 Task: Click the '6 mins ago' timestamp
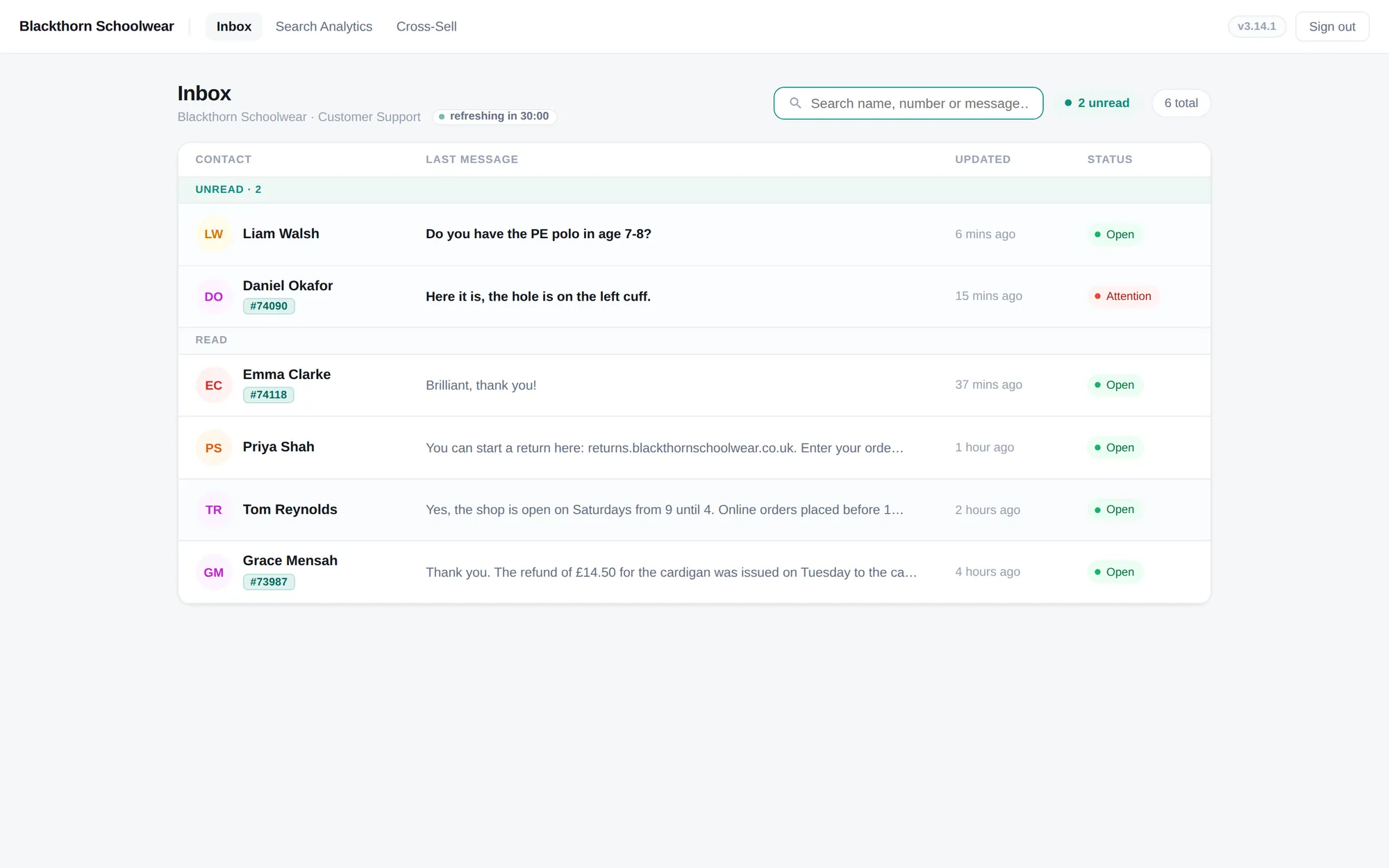tap(985, 234)
